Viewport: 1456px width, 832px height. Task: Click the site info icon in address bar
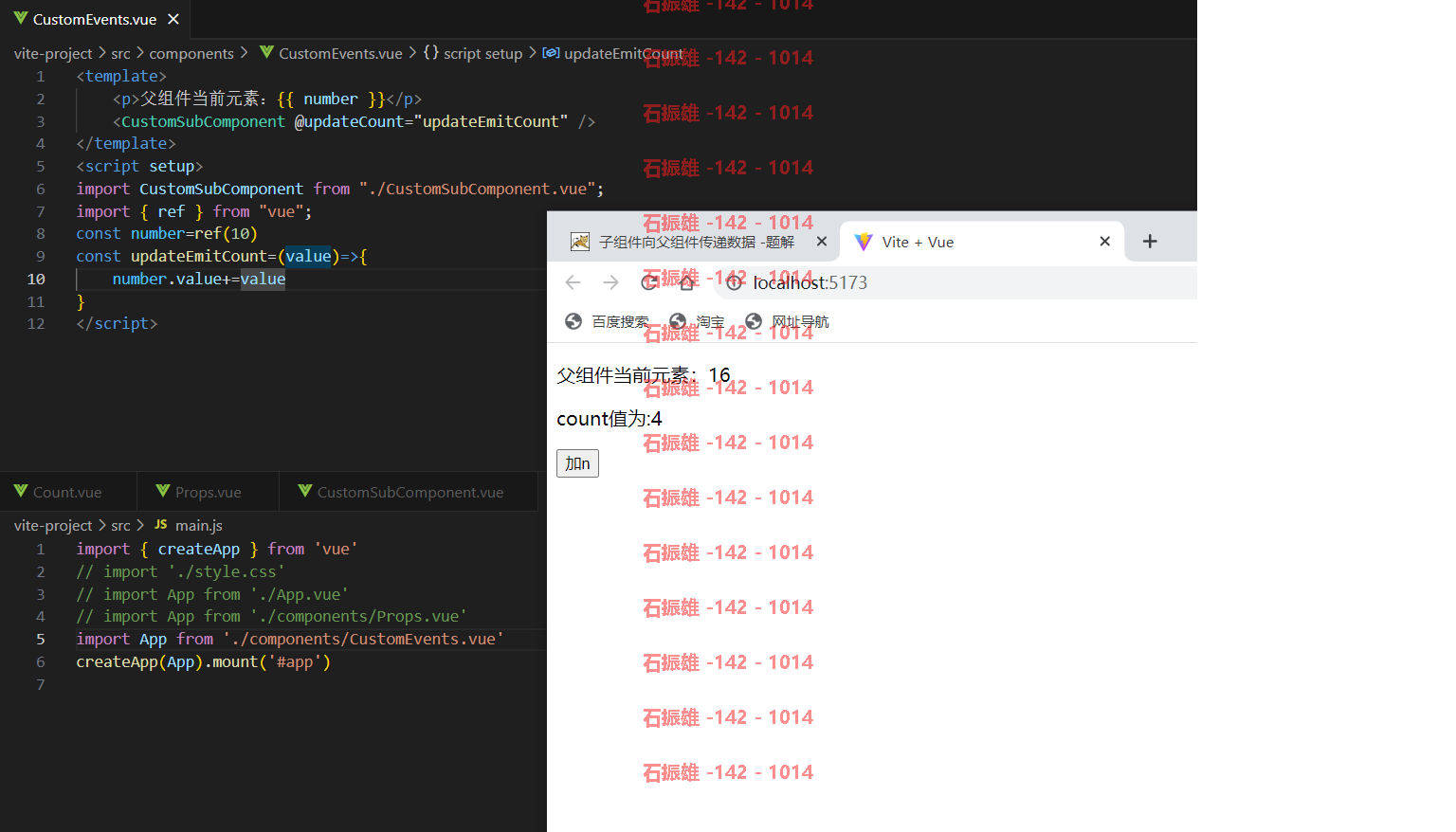(735, 282)
